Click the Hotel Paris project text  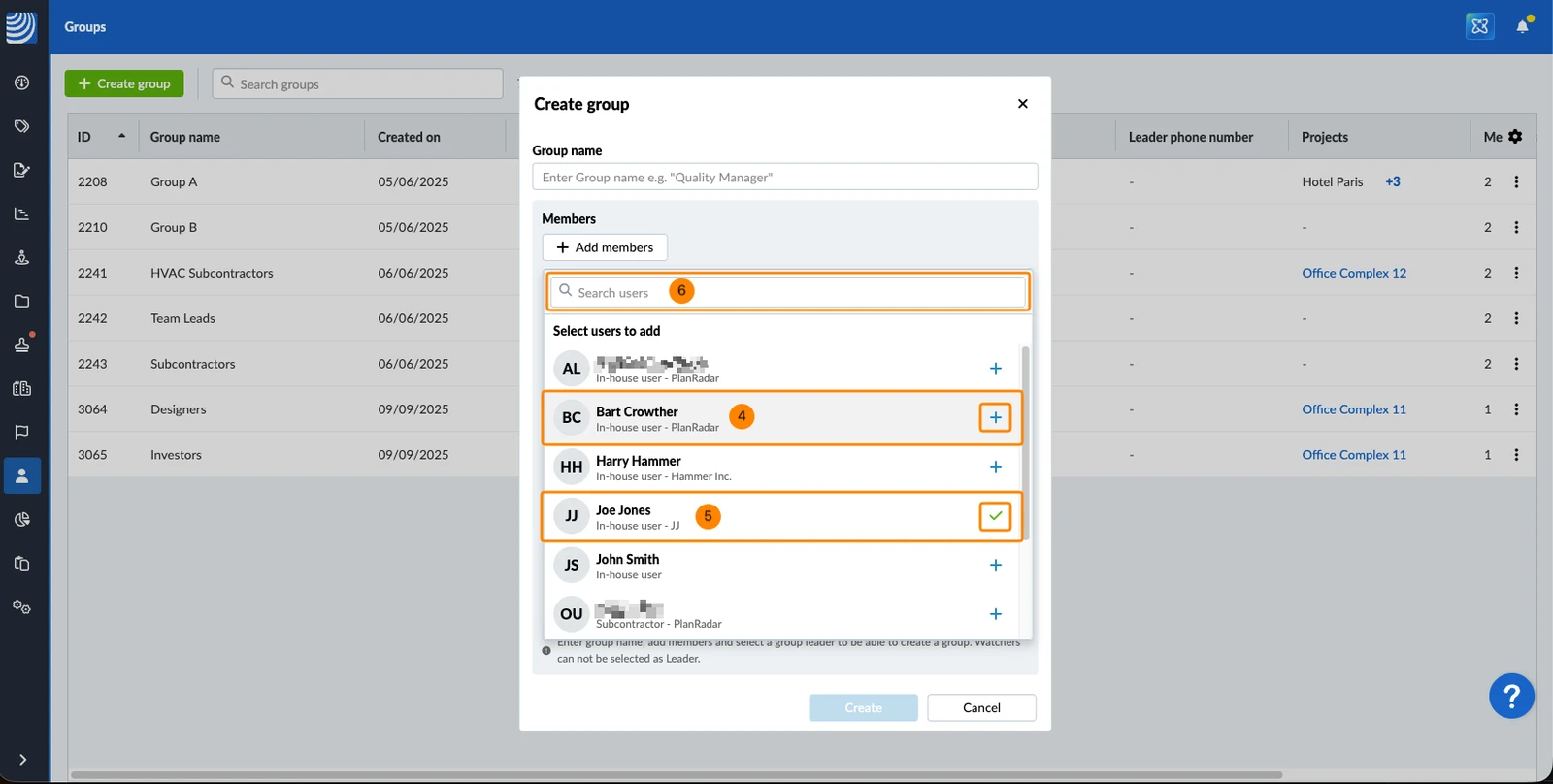[x=1333, y=181]
